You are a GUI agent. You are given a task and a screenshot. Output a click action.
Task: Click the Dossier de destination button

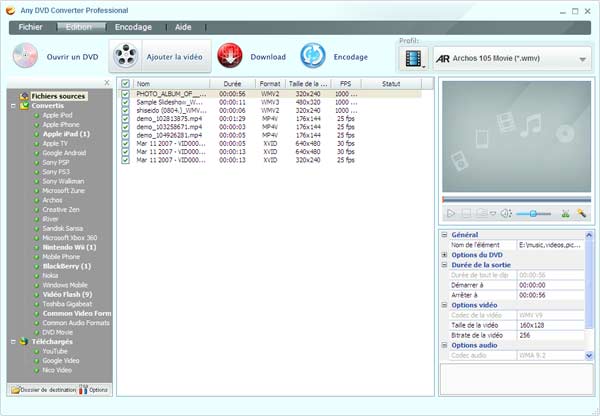43,390
